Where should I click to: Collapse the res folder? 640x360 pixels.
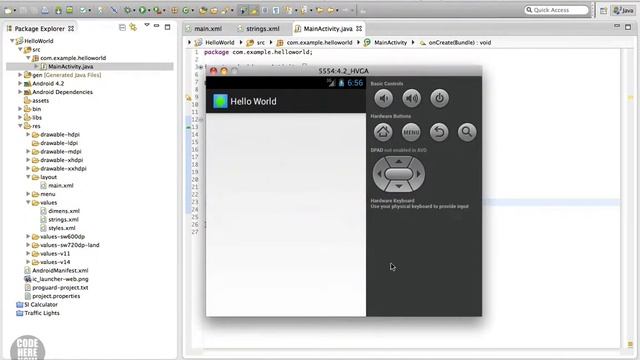click(x=20, y=126)
